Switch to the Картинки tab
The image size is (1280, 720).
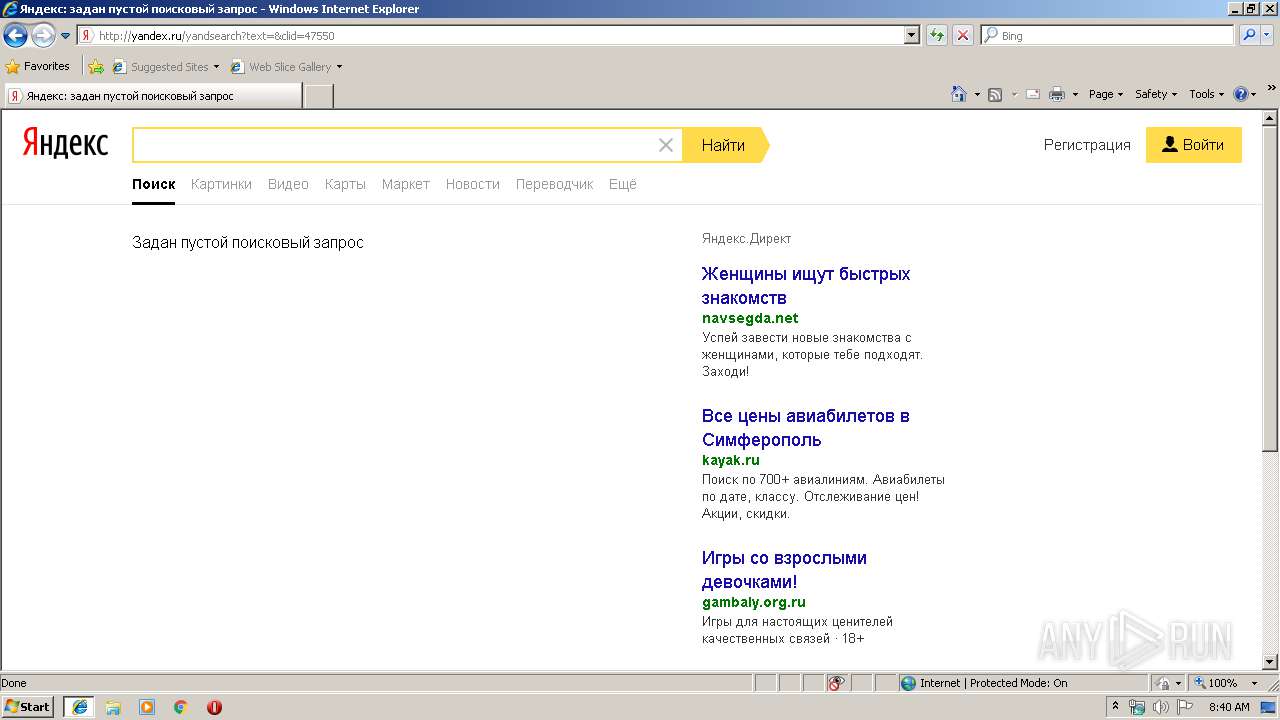(221, 184)
